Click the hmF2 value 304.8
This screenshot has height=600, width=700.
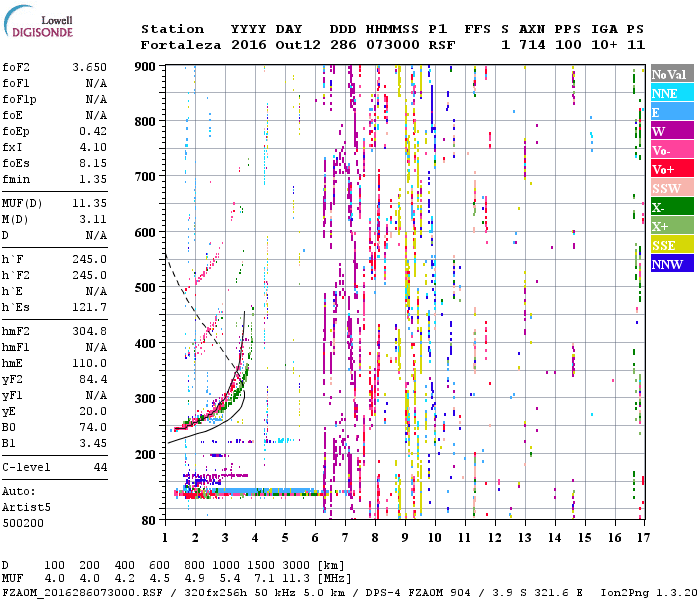[89, 331]
